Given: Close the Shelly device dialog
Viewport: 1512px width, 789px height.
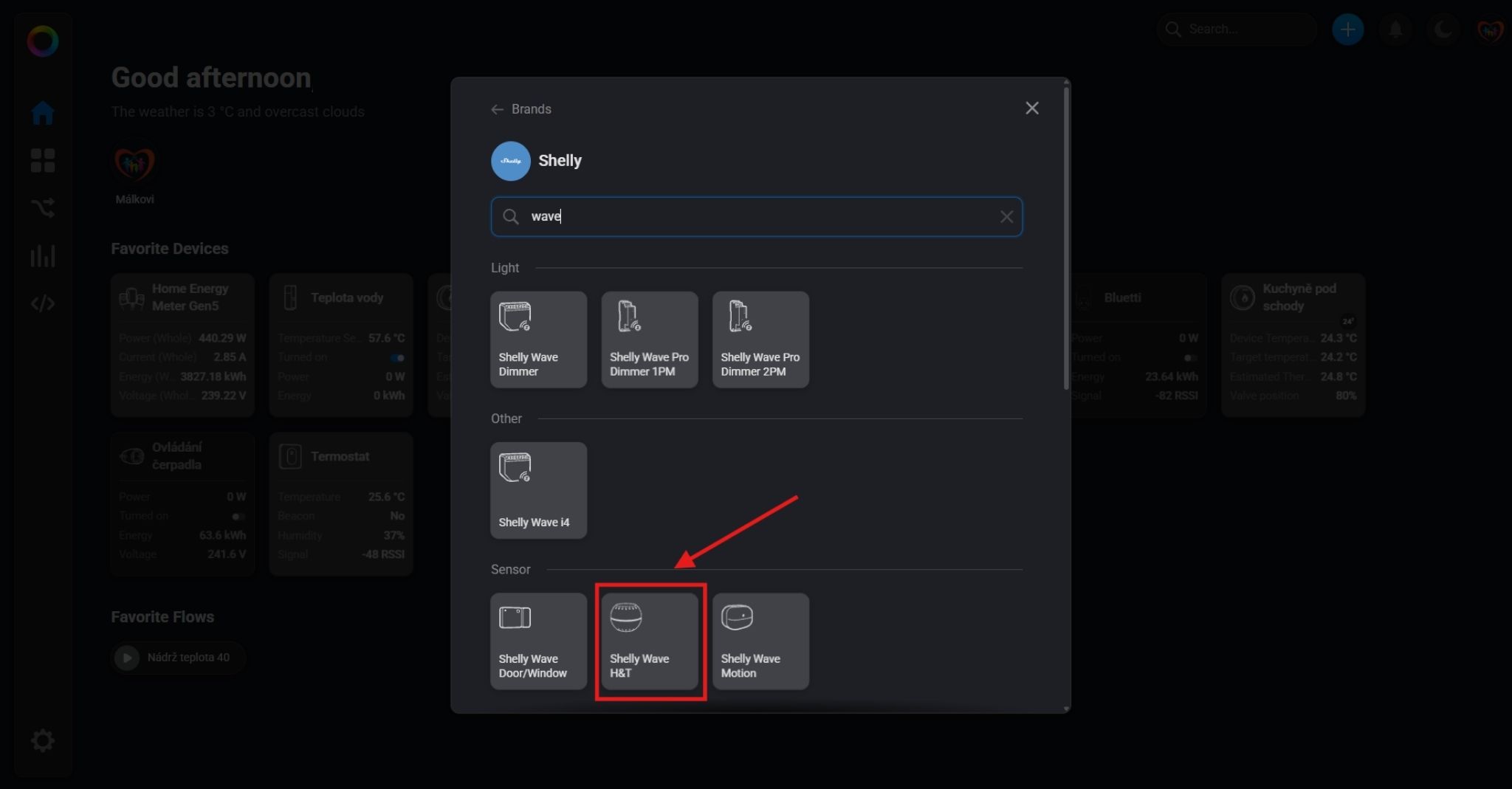Looking at the screenshot, I should tap(1031, 108).
